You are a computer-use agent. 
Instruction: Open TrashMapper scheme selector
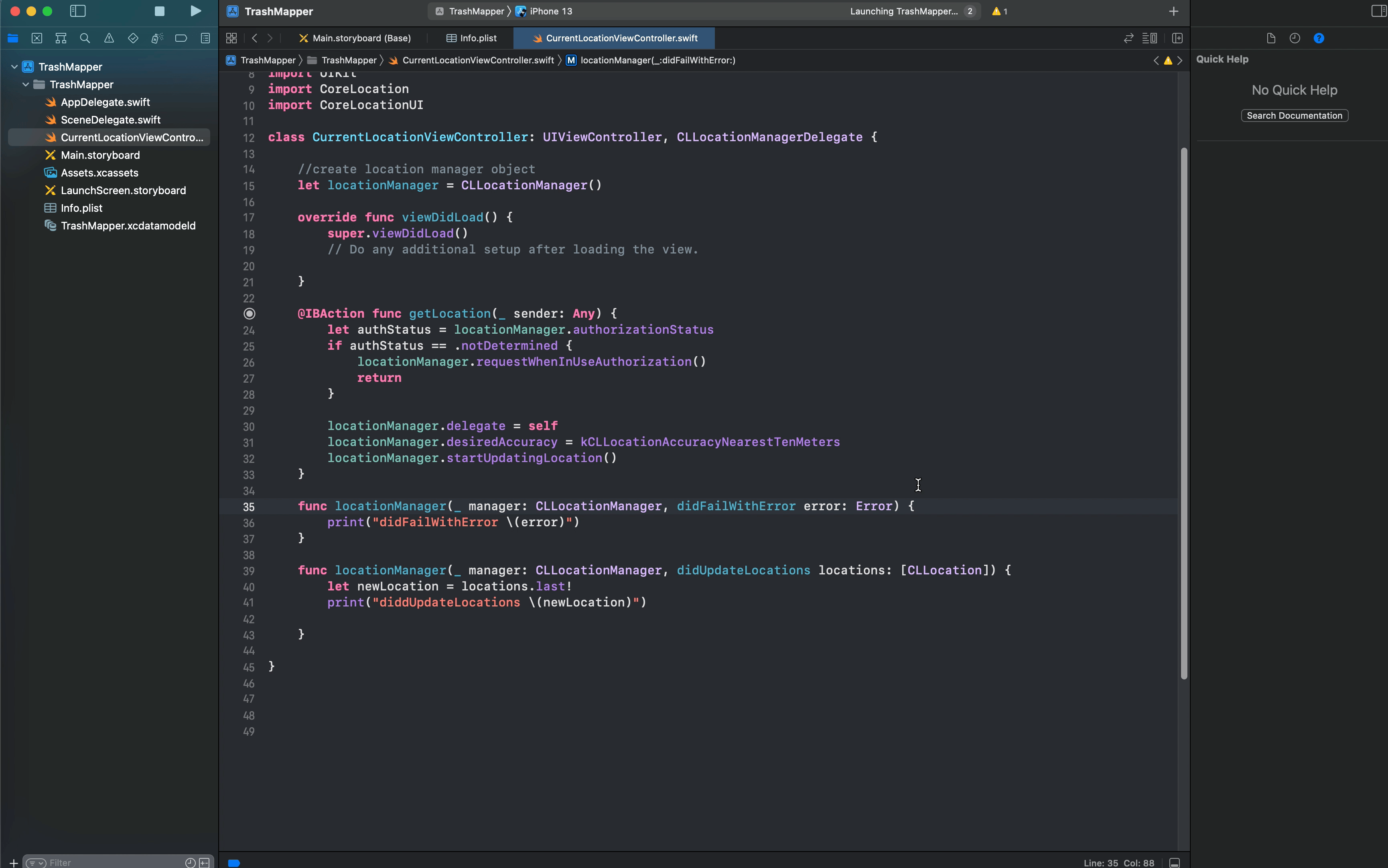coord(470,11)
